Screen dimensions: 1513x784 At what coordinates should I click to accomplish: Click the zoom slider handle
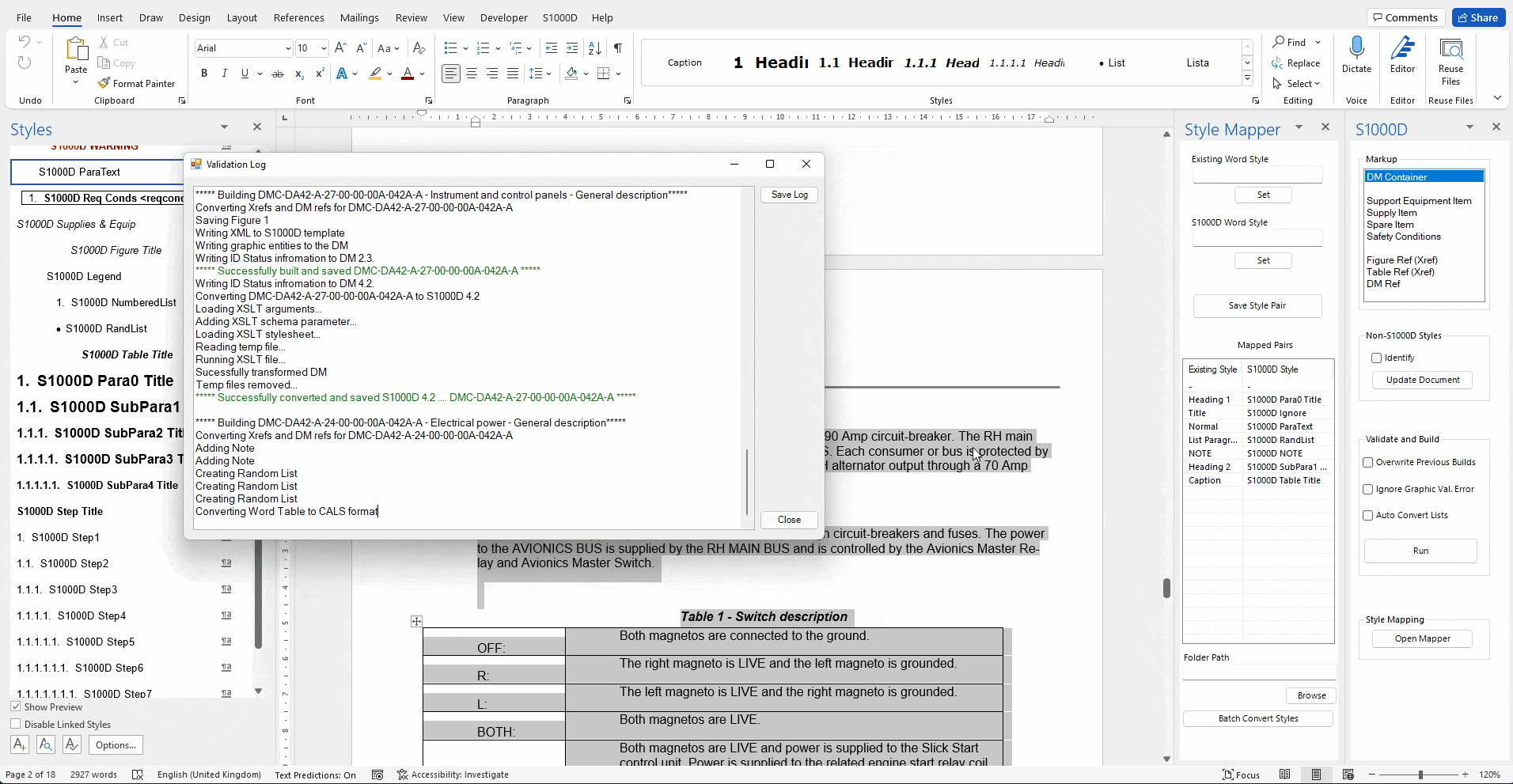pyautogui.click(x=1420, y=775)
